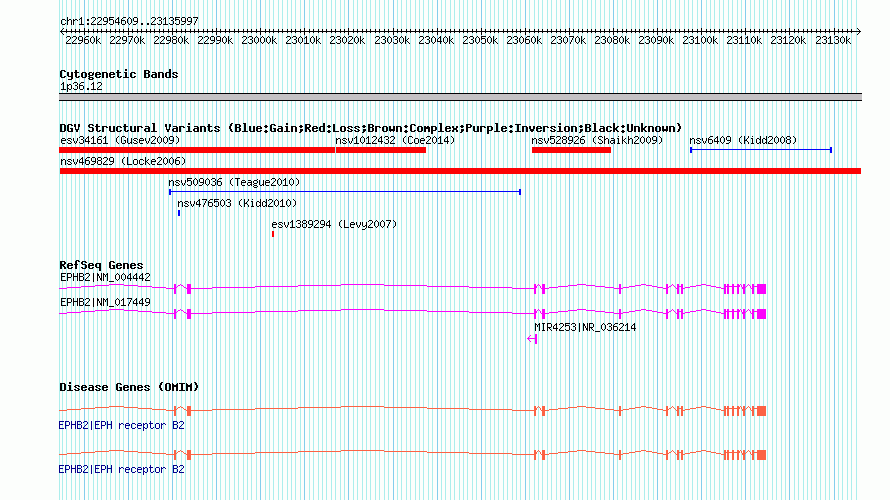Image resolution: width=890 pixels, height=500 pixels.
Task: Click the final exon of the second OMIM EPHB2 gene
Action: pyautogui.click(x=762, y=455)
